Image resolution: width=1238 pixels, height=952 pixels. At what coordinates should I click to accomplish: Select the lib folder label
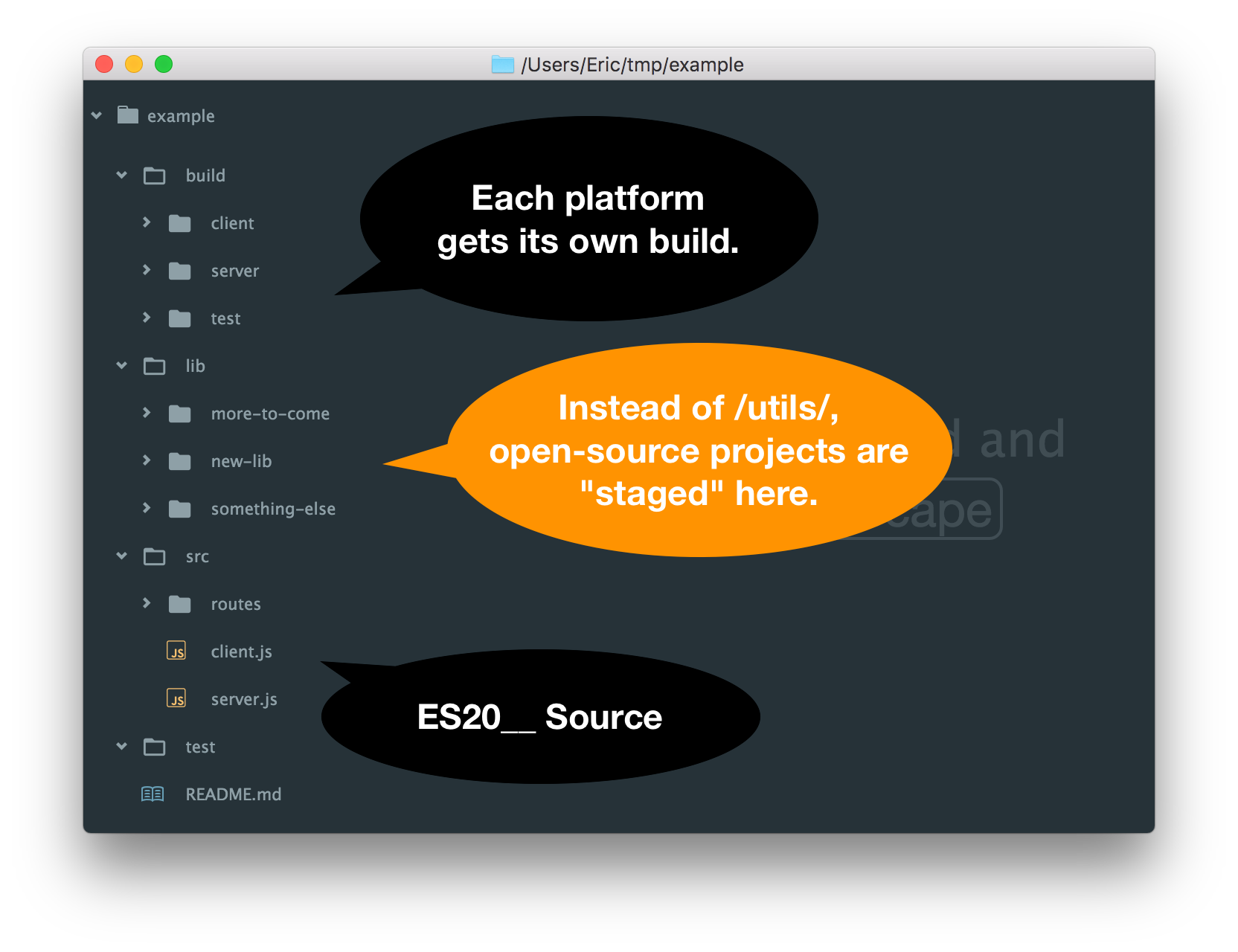click(196, 366)
